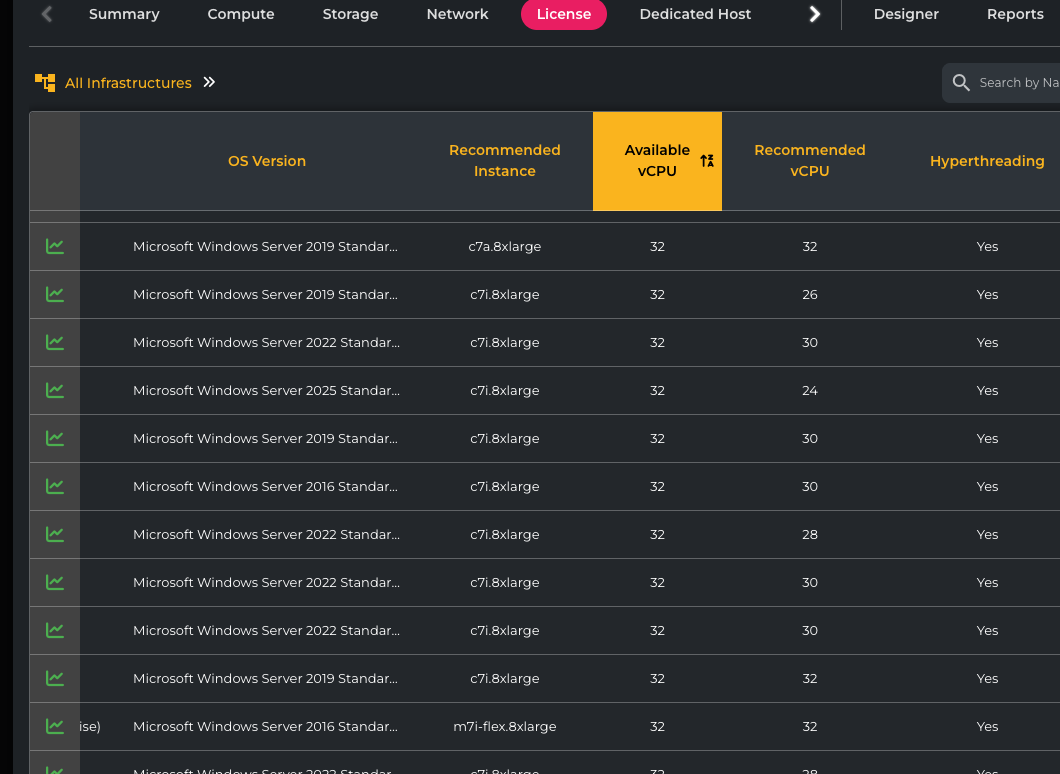Open trend chart for the c7a.8xlarge row
The height and width of the screenshot is (774, 1060).
[55, 246]
